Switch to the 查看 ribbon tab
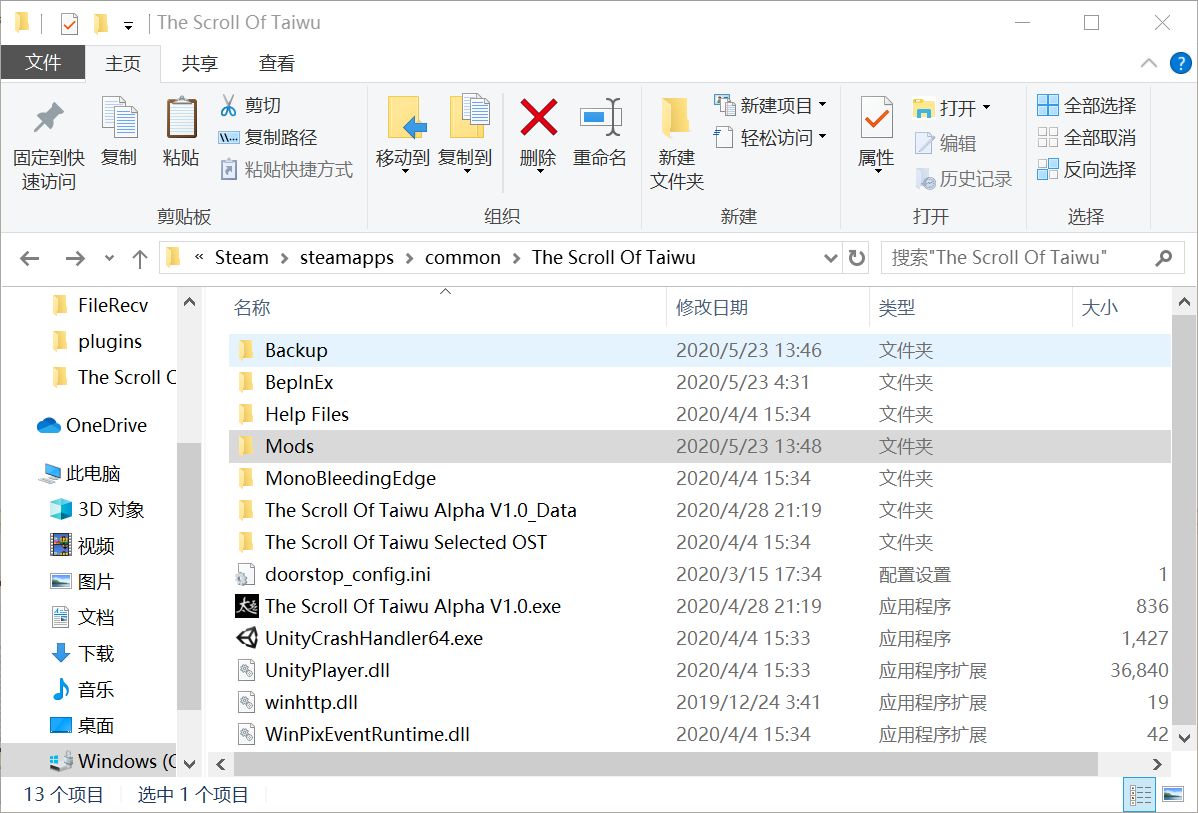Image resolution: width=1198 pixels, height=813 pixels. coord(276,63)
